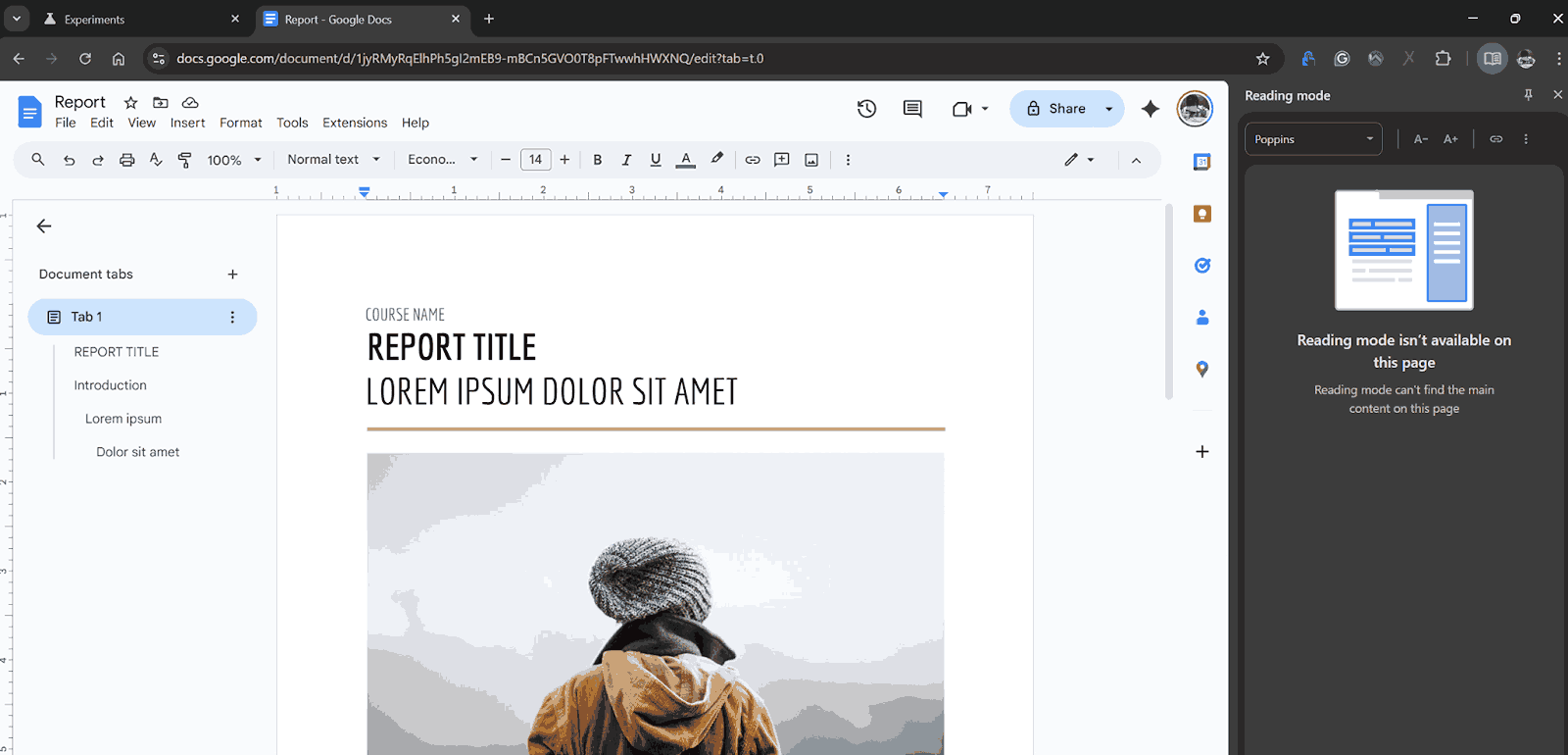The width and height of the screenshot is (1568, 755).
Task: Open the Insert menu
Action: (x=187, y=123)
